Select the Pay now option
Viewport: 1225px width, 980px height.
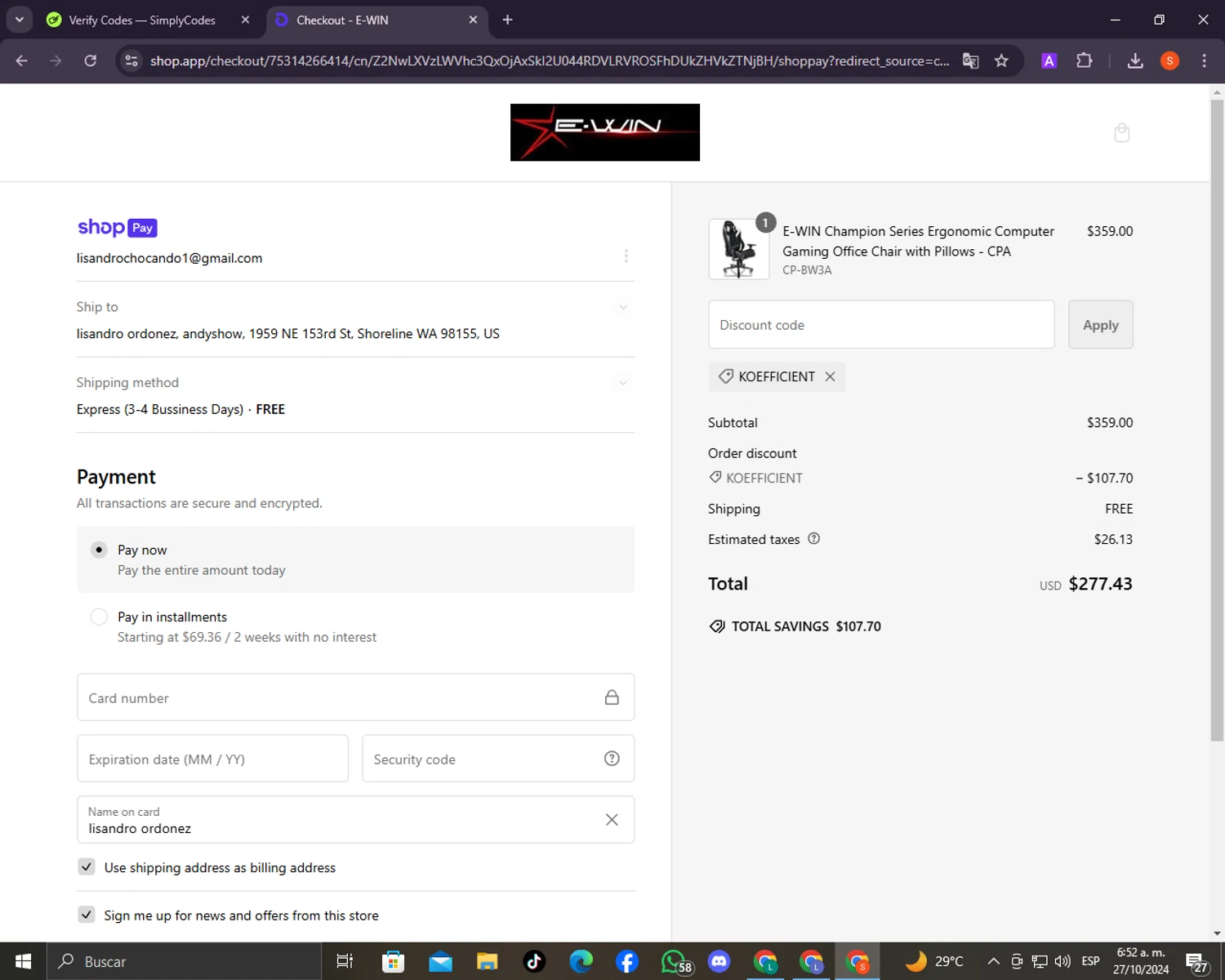[99, 550]
